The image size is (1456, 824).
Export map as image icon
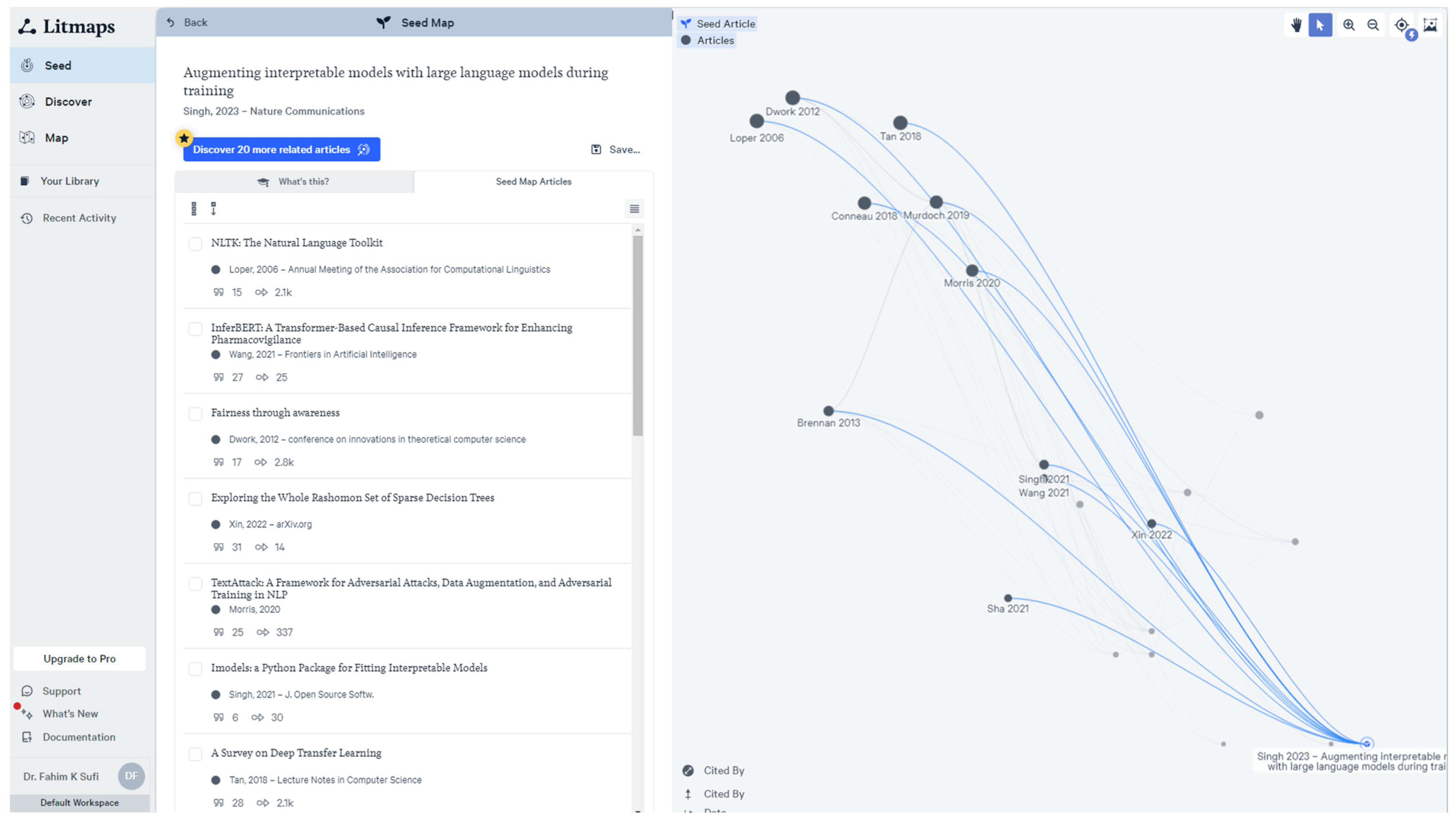click(x=1429, y=25)
